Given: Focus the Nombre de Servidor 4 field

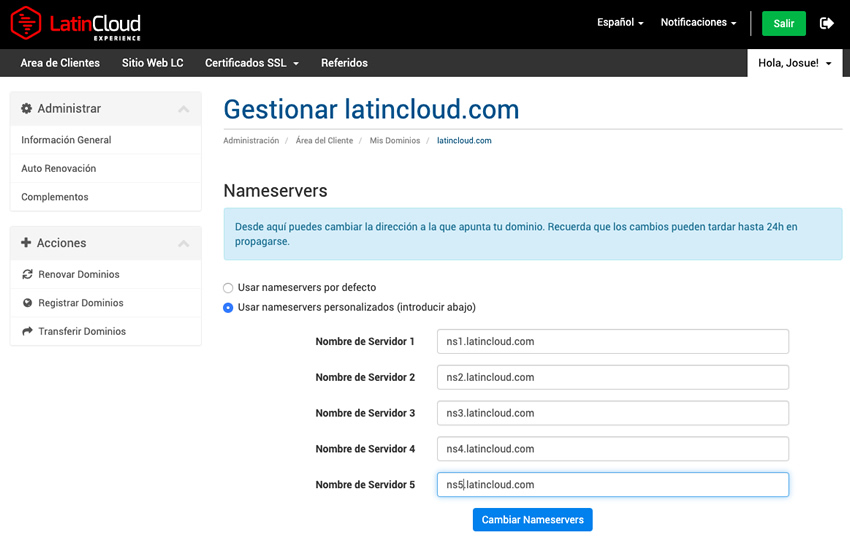Looking at the screenshot, I should tap(613, 449).
